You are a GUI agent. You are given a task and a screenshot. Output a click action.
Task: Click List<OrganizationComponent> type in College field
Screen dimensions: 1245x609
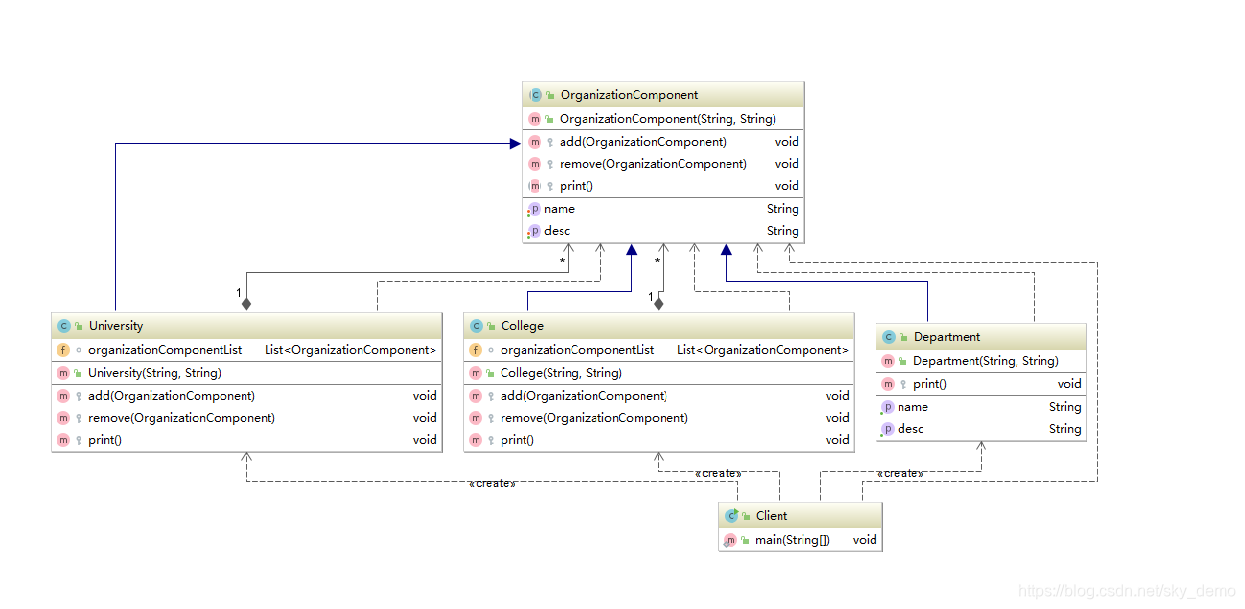763,350
